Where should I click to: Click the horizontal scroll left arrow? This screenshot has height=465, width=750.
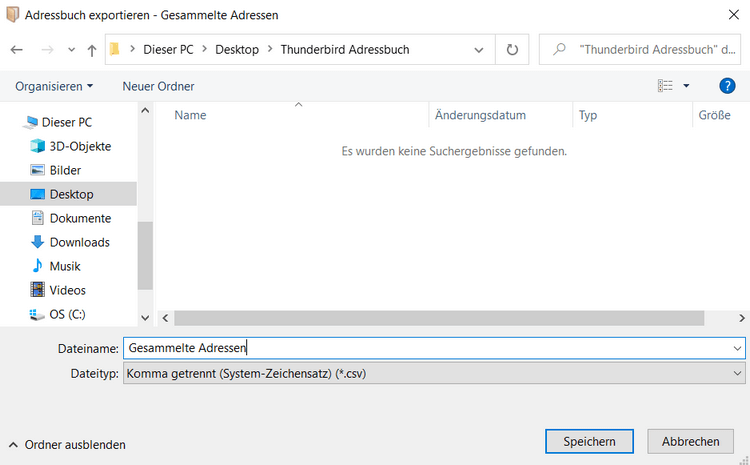pos(165,318)
